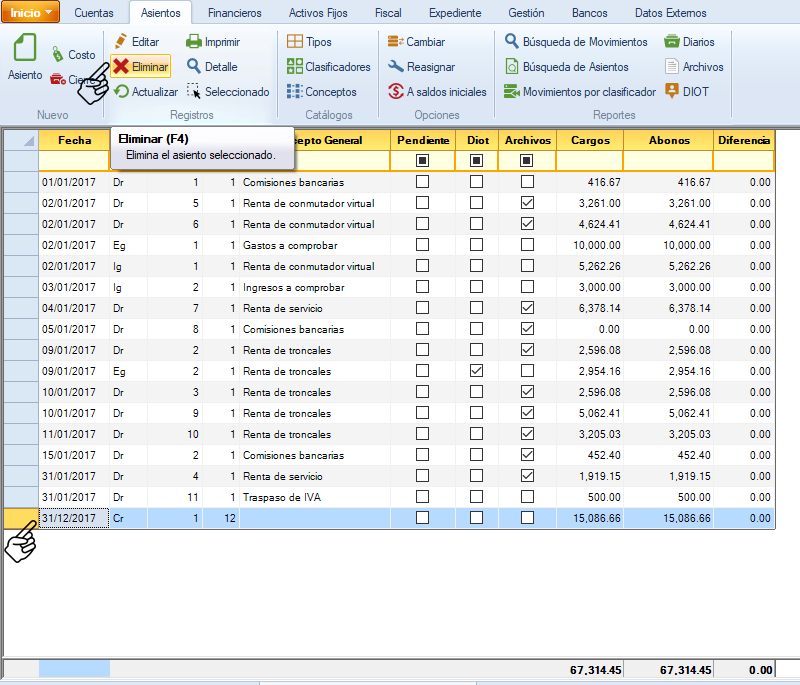This screenshot has height=685, width=800.
Task: Click the Imprimir printer icon
Action: coord(194,42)
